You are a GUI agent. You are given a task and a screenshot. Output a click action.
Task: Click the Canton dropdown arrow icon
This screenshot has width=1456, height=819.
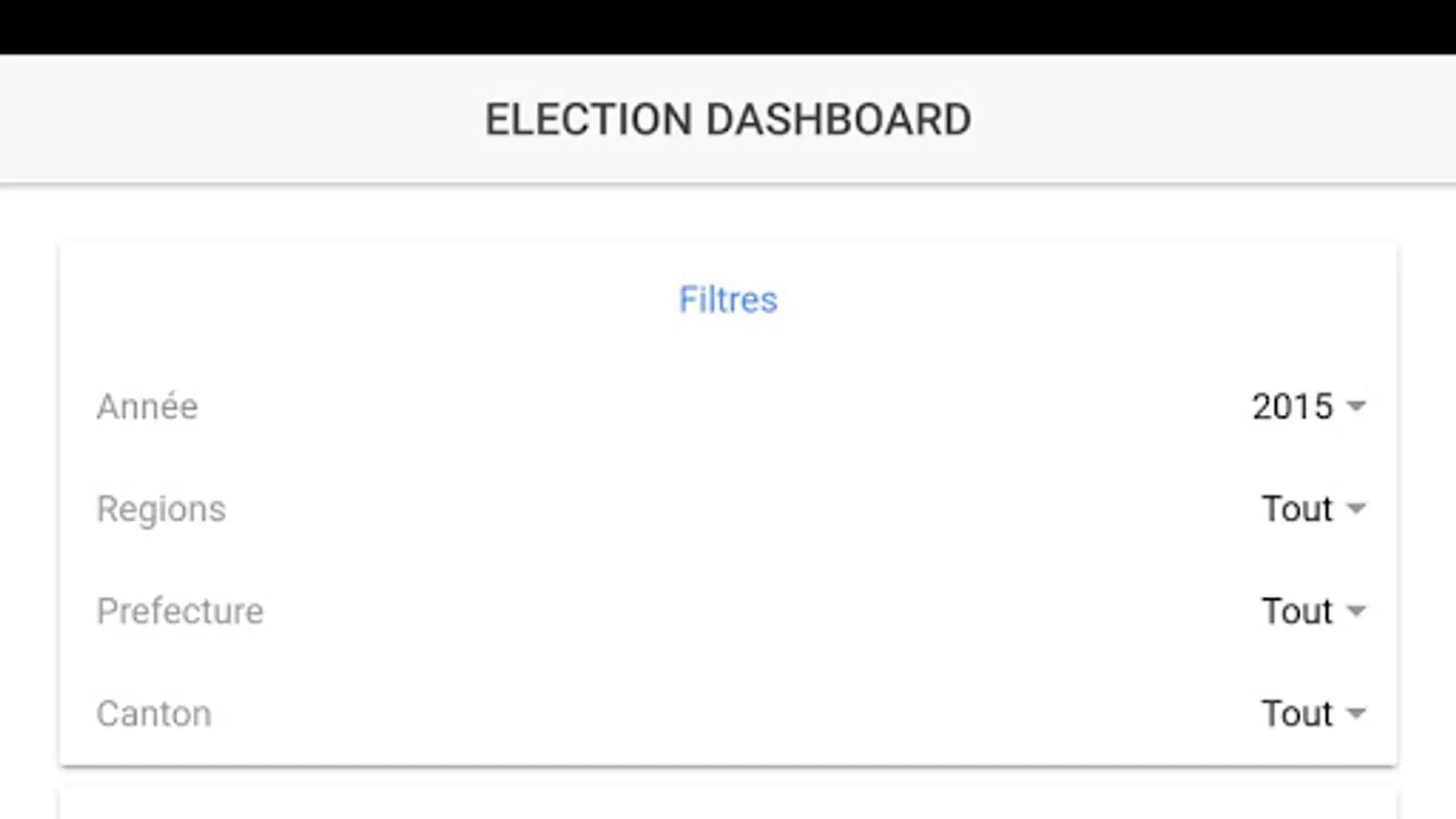coord(1356,713)
